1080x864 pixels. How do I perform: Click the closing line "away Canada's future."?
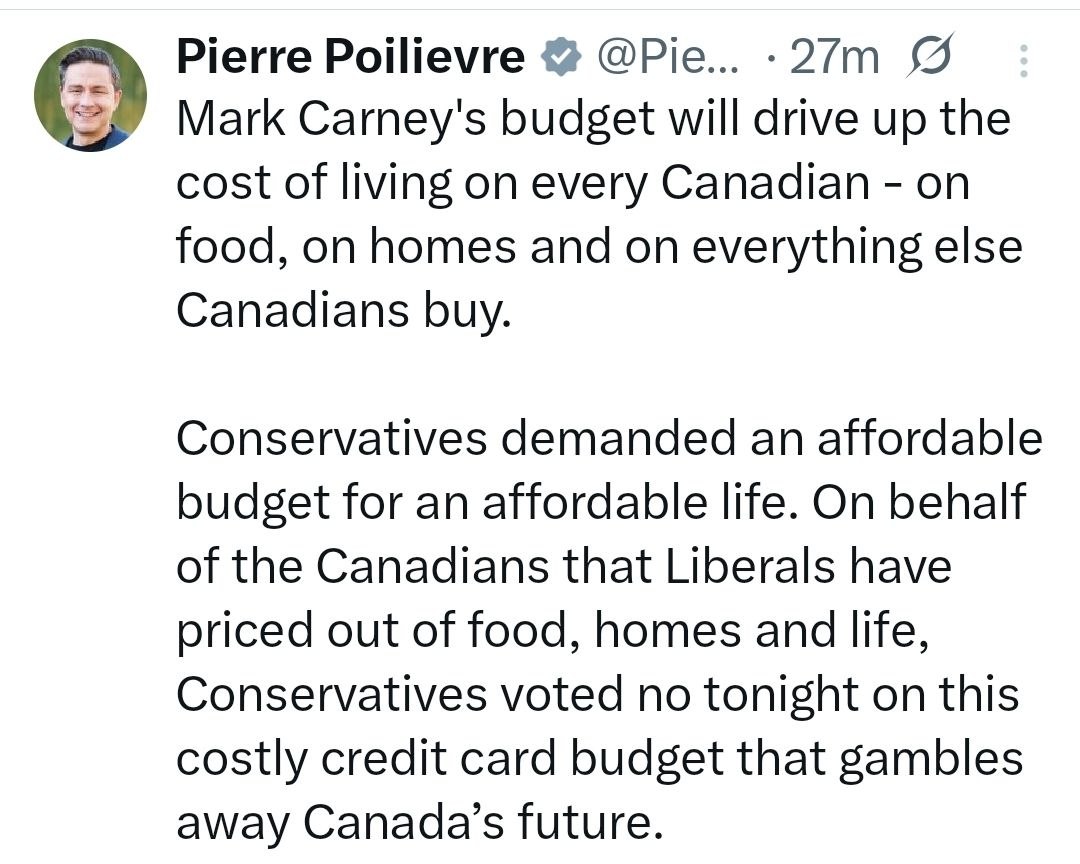click(x=419, y=822)
